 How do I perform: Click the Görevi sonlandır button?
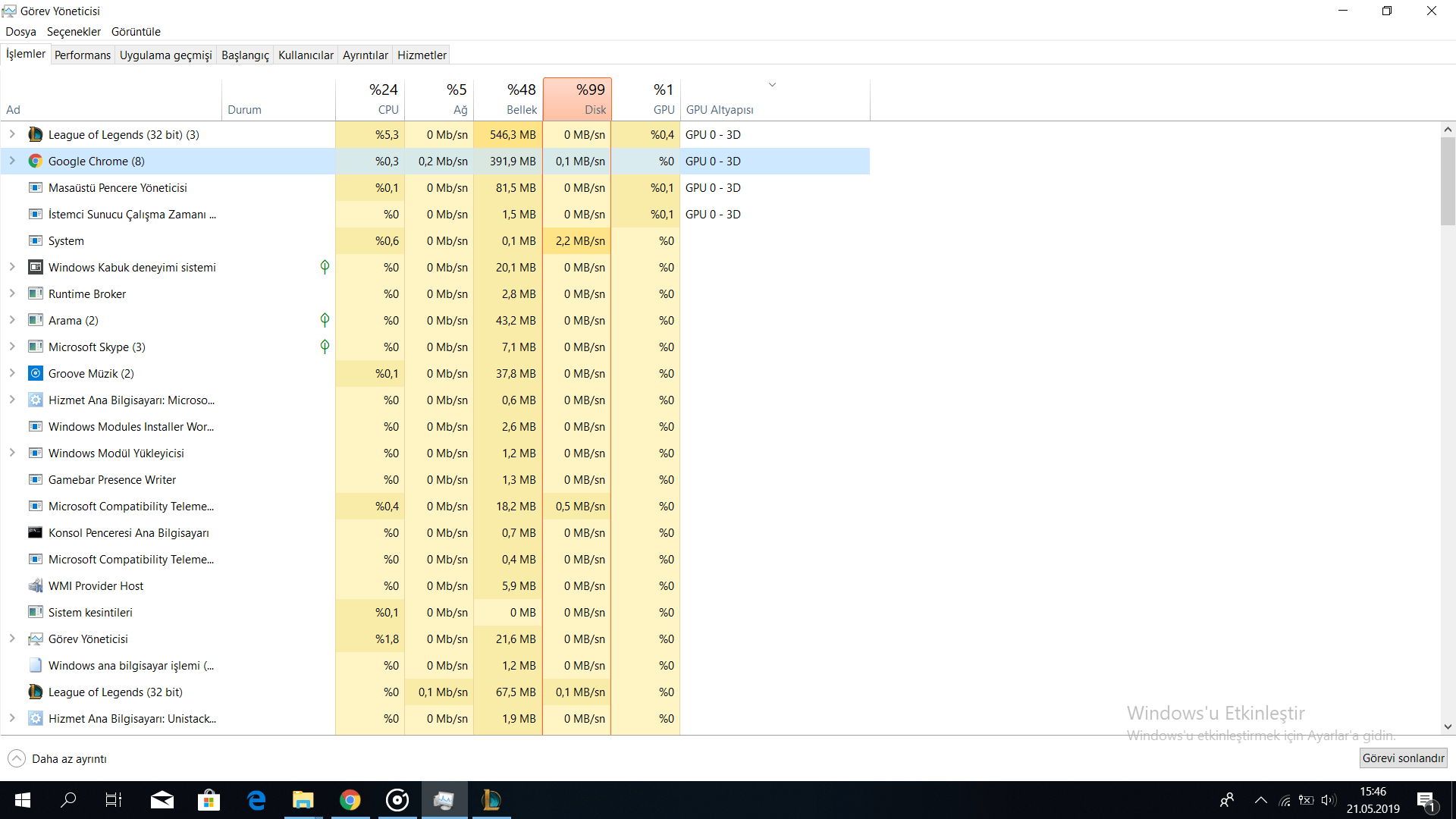(x=1403, y=758)
